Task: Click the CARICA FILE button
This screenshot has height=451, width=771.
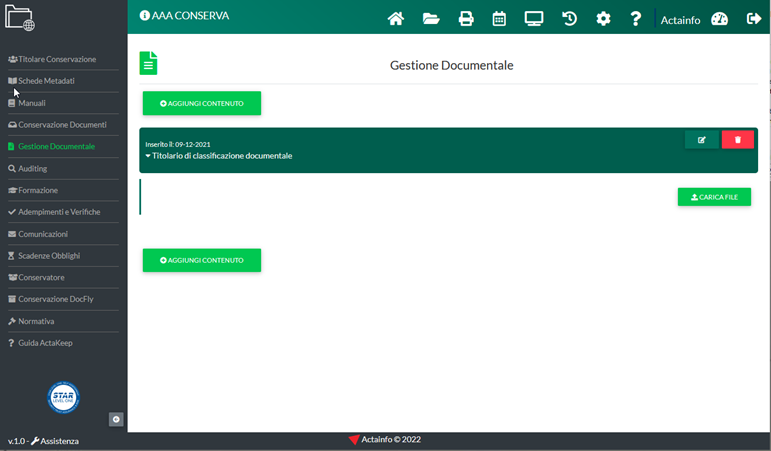Action: (x=714, y=197)
